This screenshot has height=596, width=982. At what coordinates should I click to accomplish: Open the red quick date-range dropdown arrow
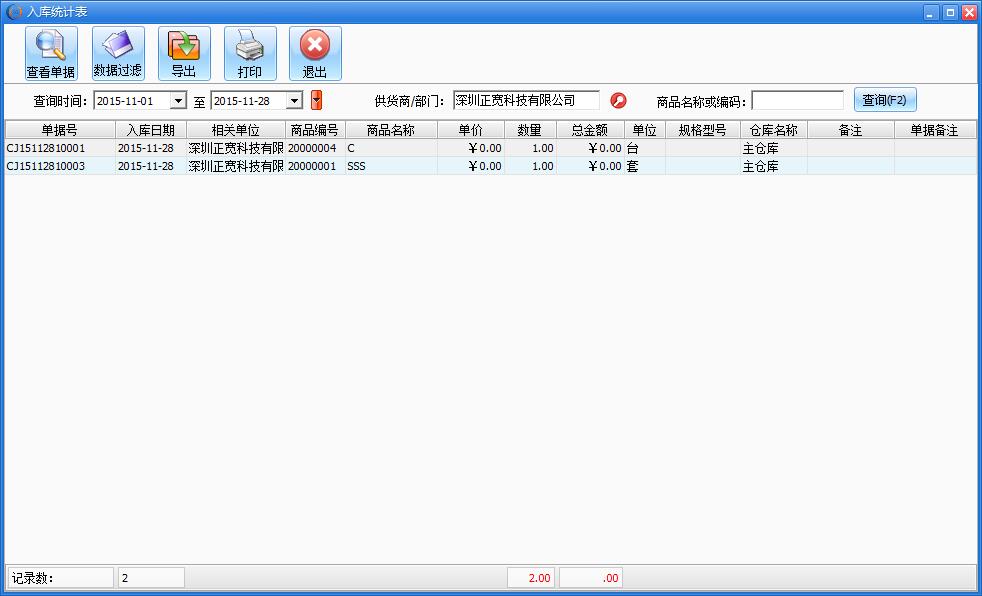[316, 100]
